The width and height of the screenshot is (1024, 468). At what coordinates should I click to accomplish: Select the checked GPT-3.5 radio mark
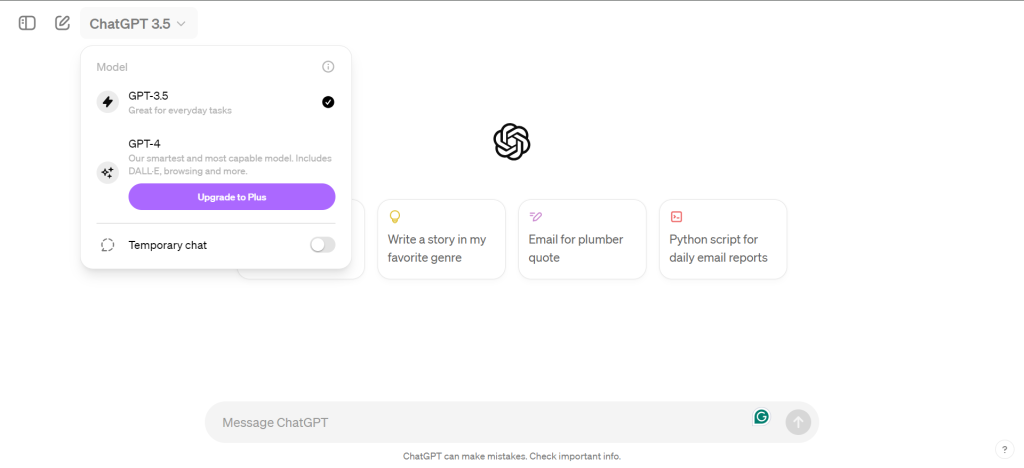tap(328, 102)
